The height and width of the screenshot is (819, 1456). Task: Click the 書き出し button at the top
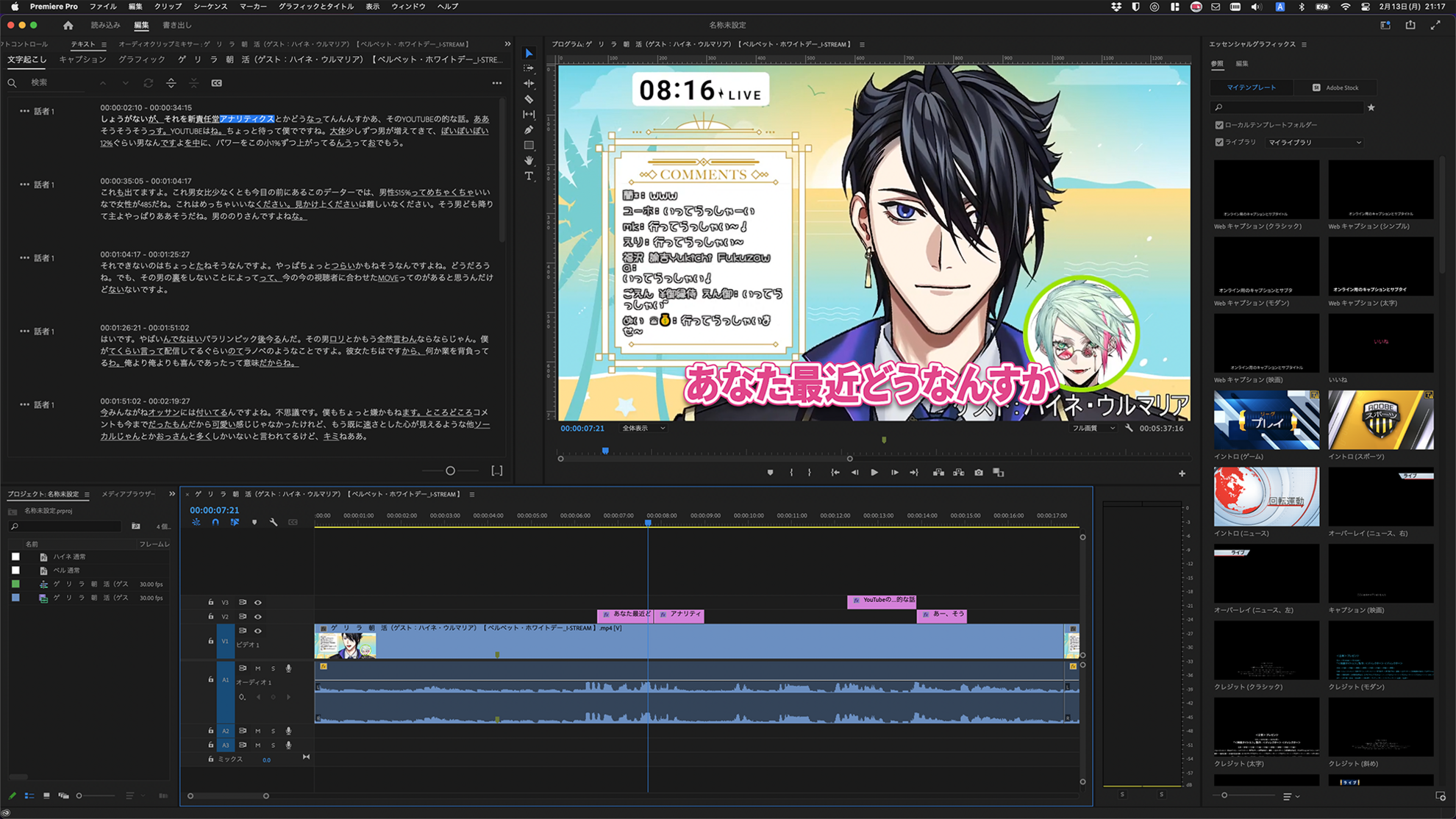[177, 24]
